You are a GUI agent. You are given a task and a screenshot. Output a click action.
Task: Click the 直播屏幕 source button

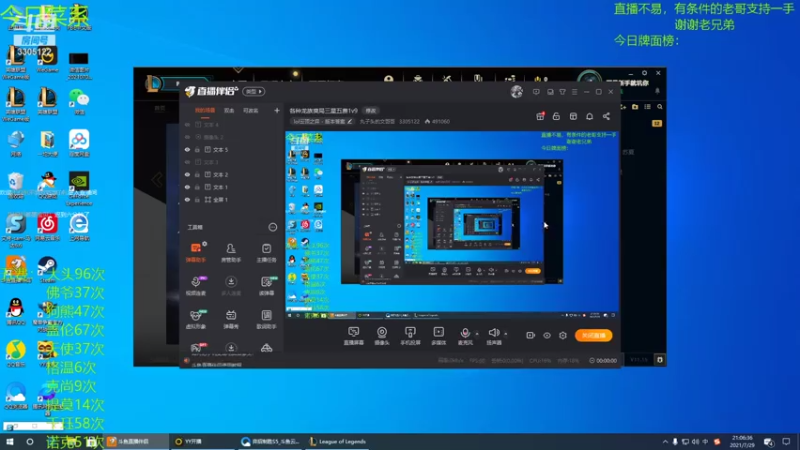[x=354, y=336]
